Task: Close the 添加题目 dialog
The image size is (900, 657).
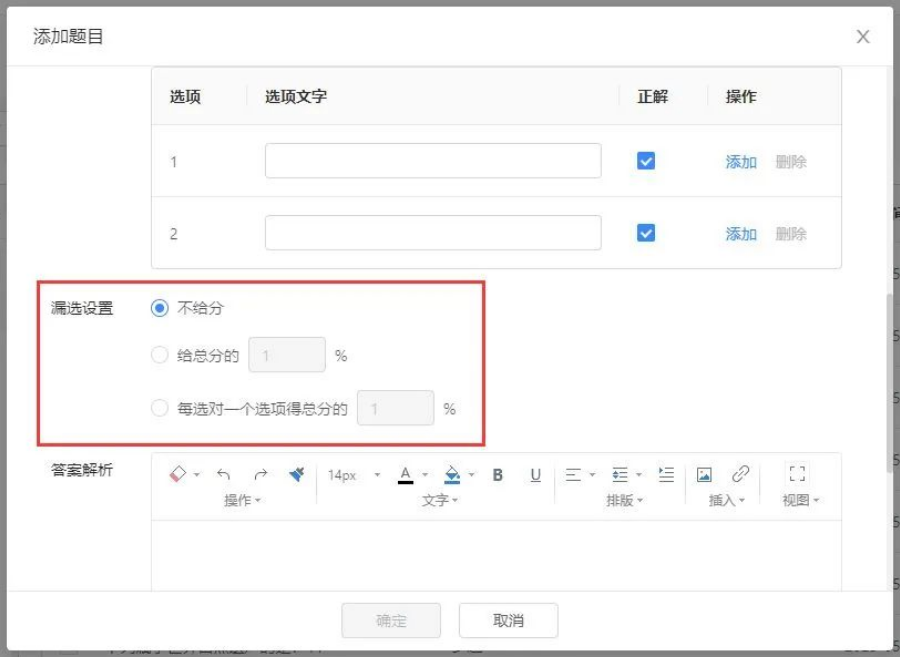Action: pyautogui.click(x=863, y=37)
